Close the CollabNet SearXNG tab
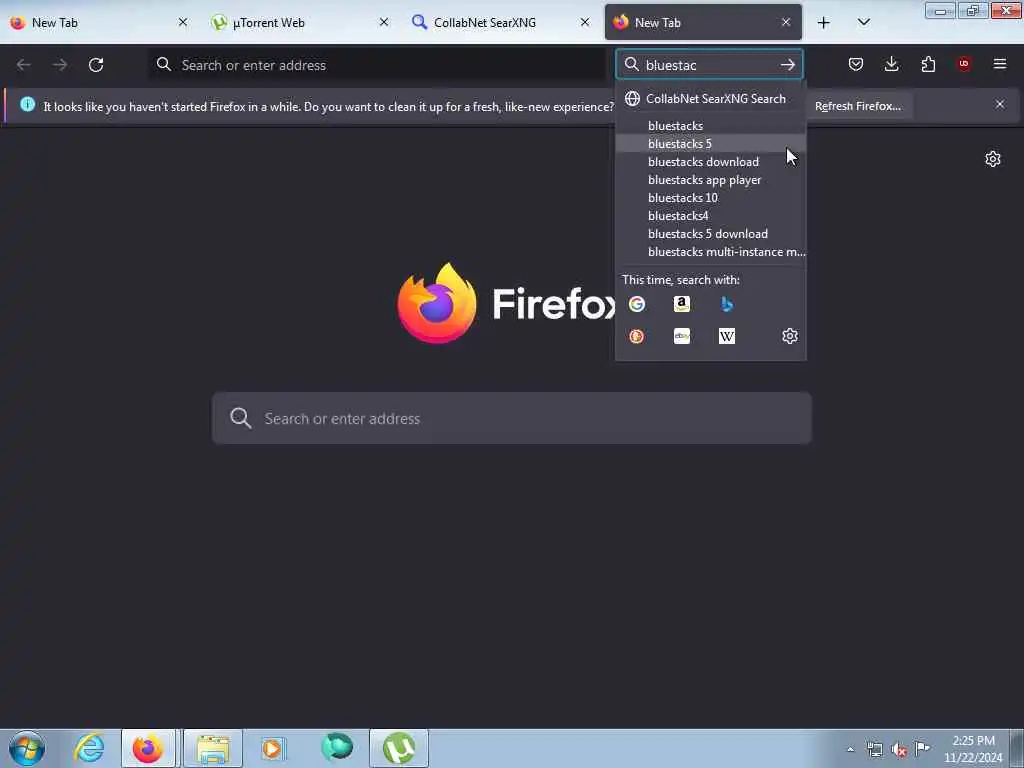The height and width of the screenshot is (768, 1024). (585, 23)
